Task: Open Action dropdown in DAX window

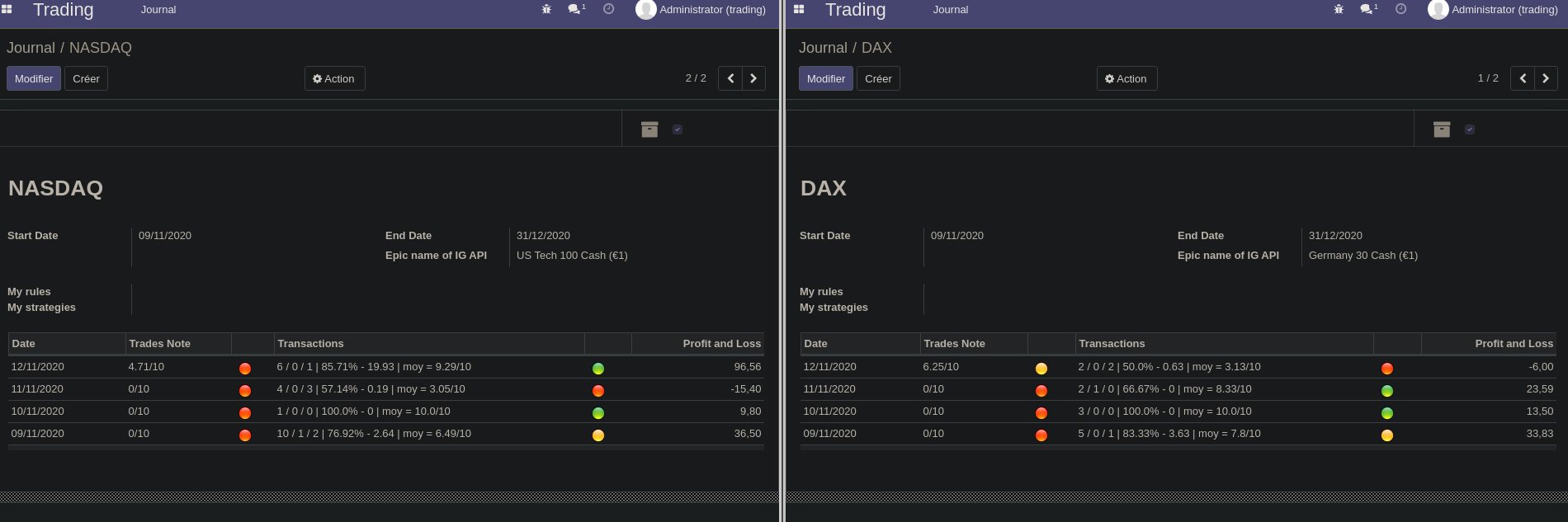Action: (x=1126, y=78)
